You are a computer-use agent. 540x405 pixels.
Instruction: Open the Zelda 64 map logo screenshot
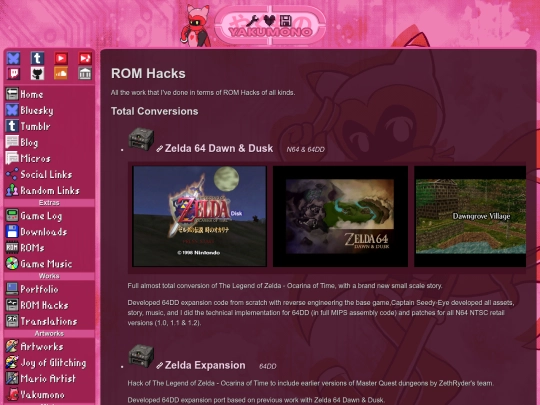(340, 216)
